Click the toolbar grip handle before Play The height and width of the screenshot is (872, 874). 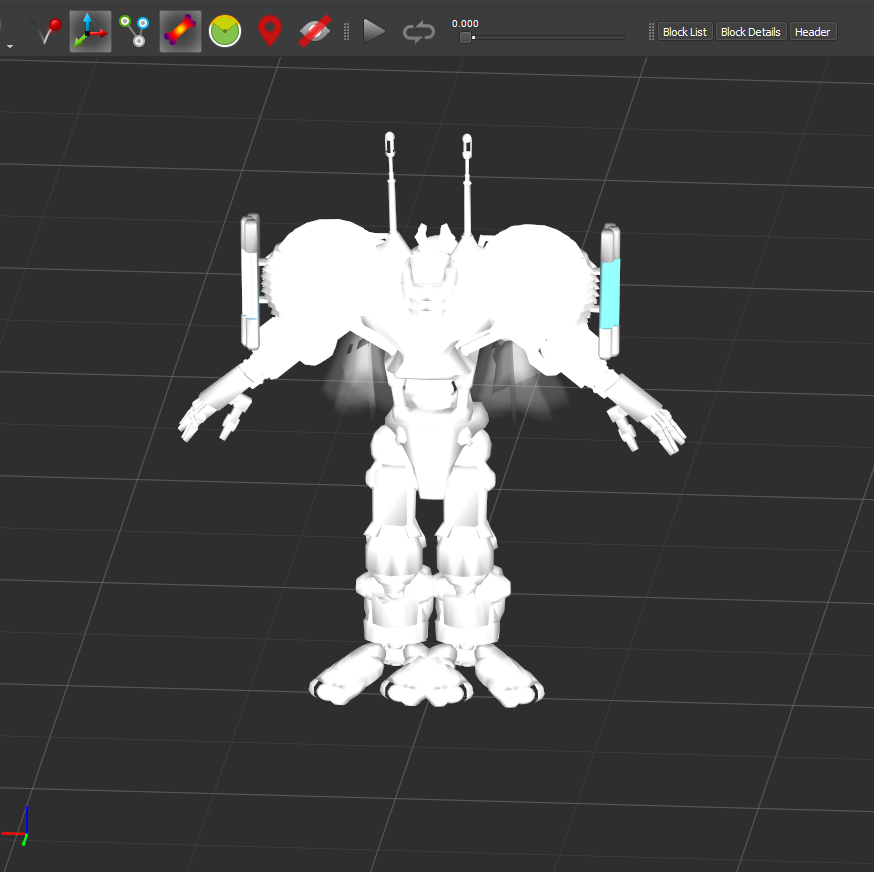347,32
